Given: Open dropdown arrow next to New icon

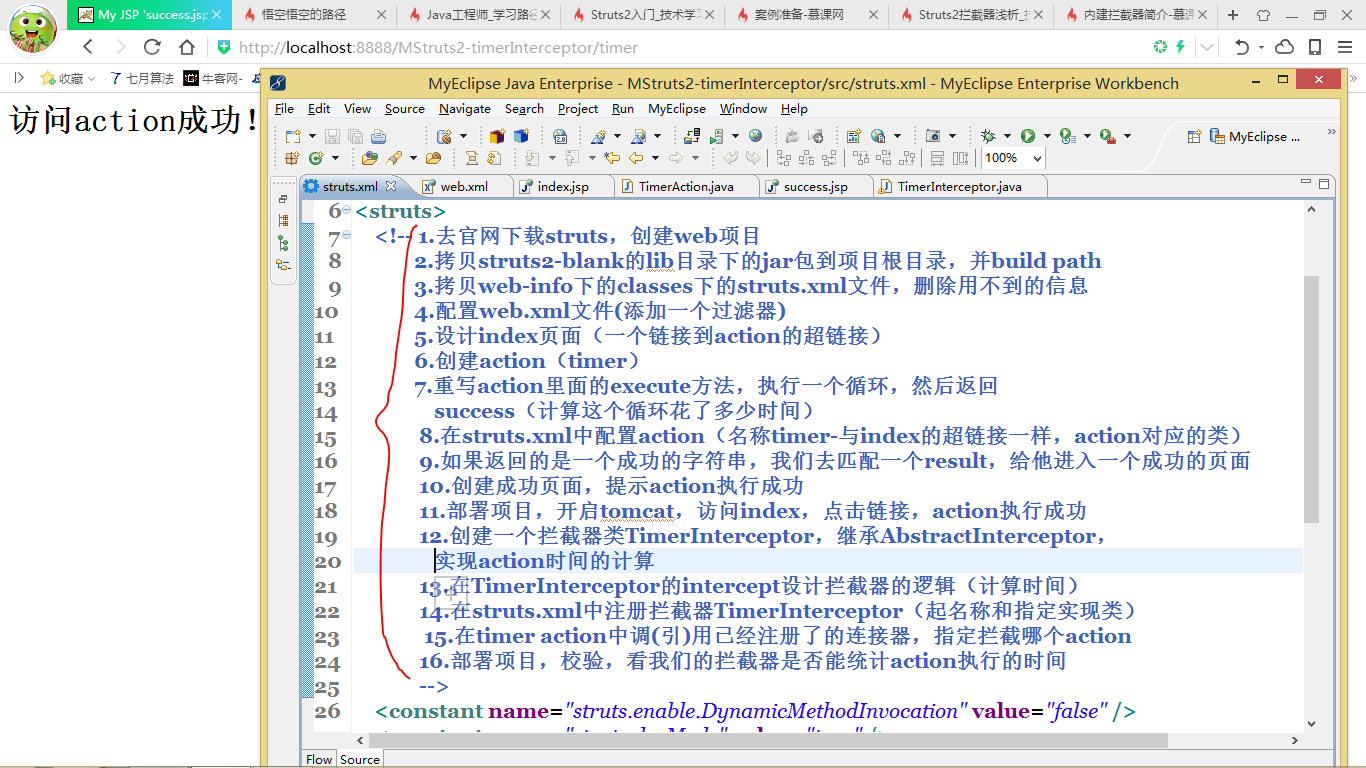Looking at the screenshot, I should [x=312, y=136].
